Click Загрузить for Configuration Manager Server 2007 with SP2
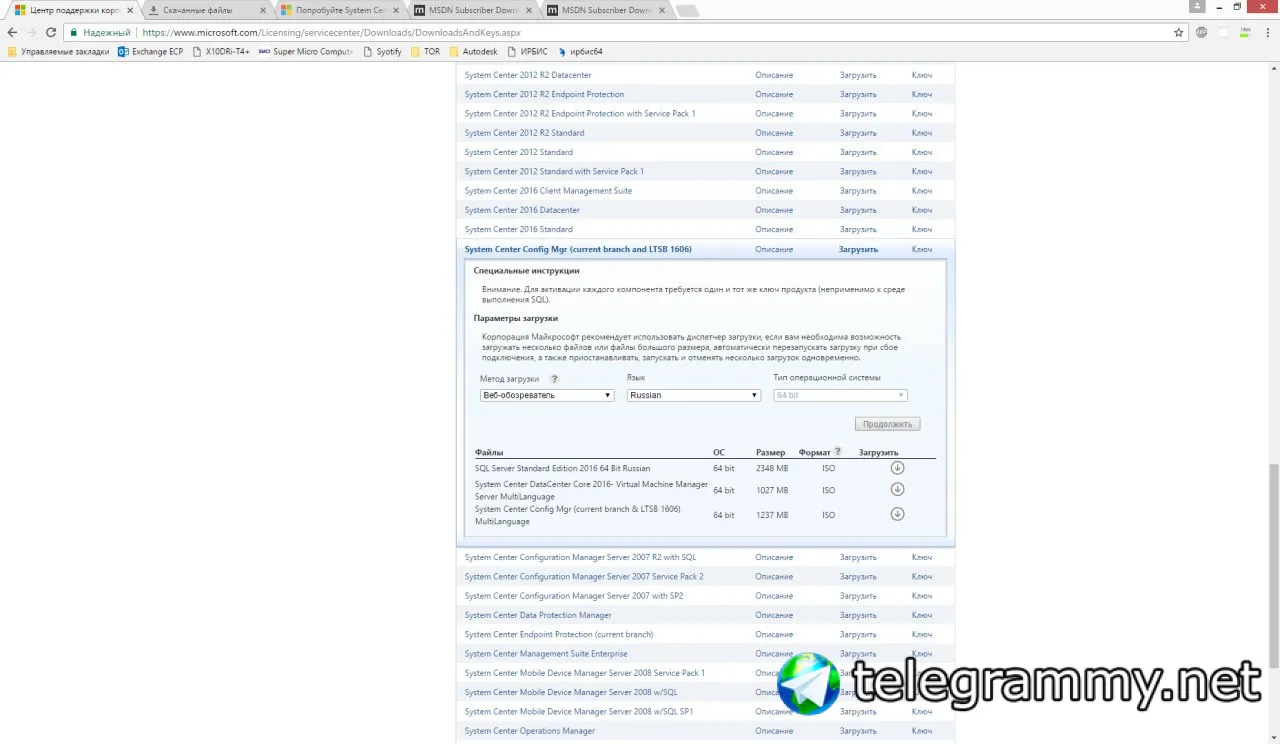The width and height of the screenshot is (1280, 744). click(x=858, y=596)
